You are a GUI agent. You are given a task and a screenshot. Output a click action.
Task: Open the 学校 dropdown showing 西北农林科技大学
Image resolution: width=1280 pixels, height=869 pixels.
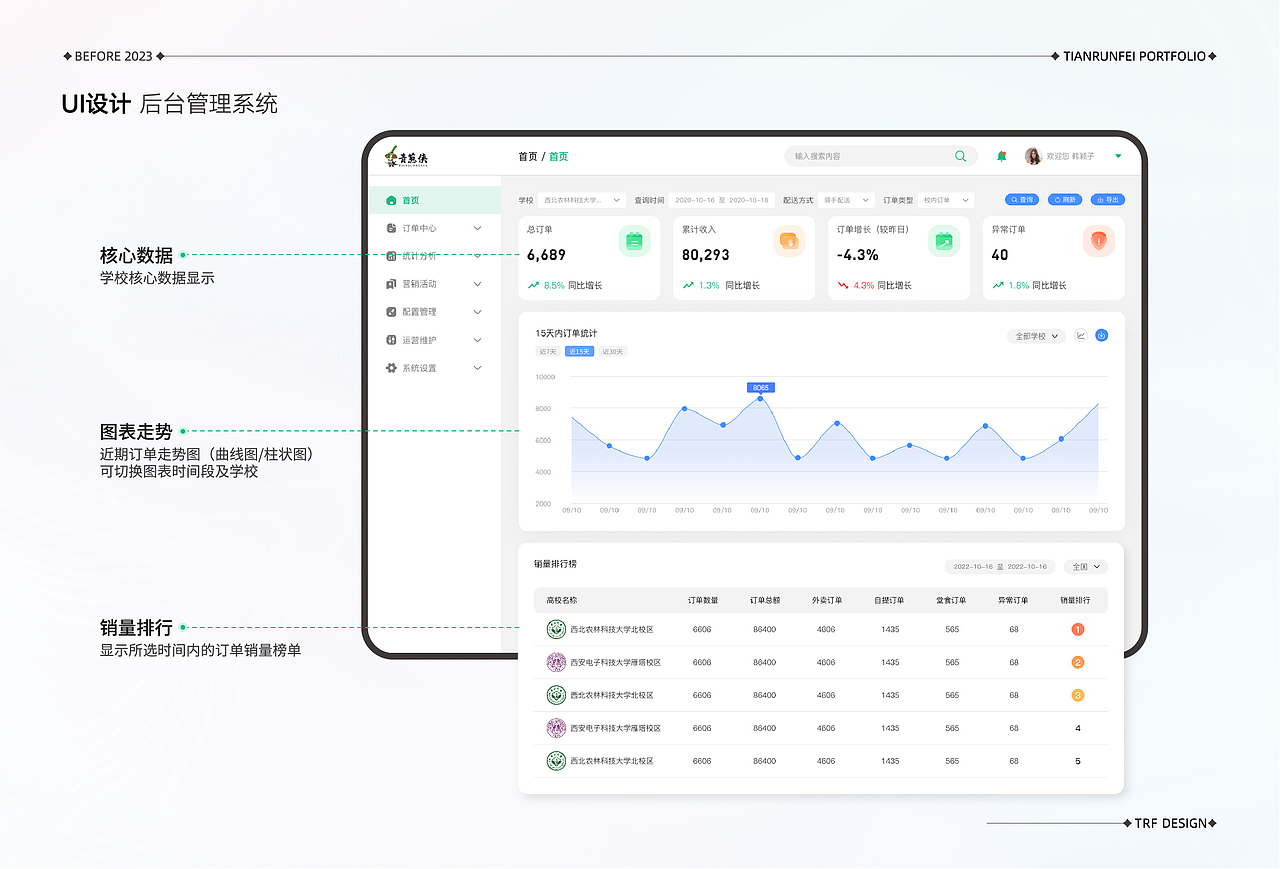[x=582, y=200]
